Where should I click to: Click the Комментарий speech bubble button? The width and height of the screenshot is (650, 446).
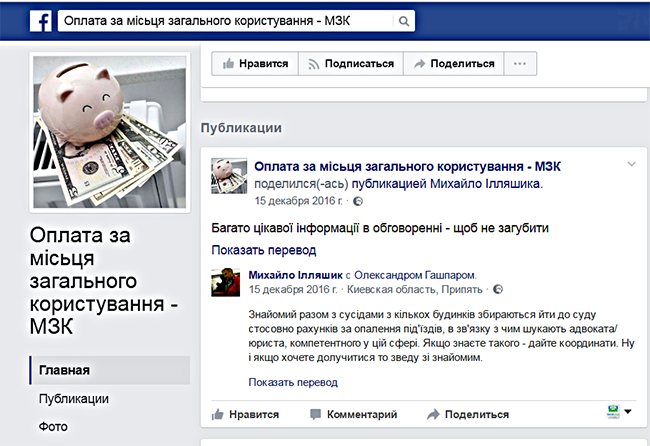(x=354, y=414)
